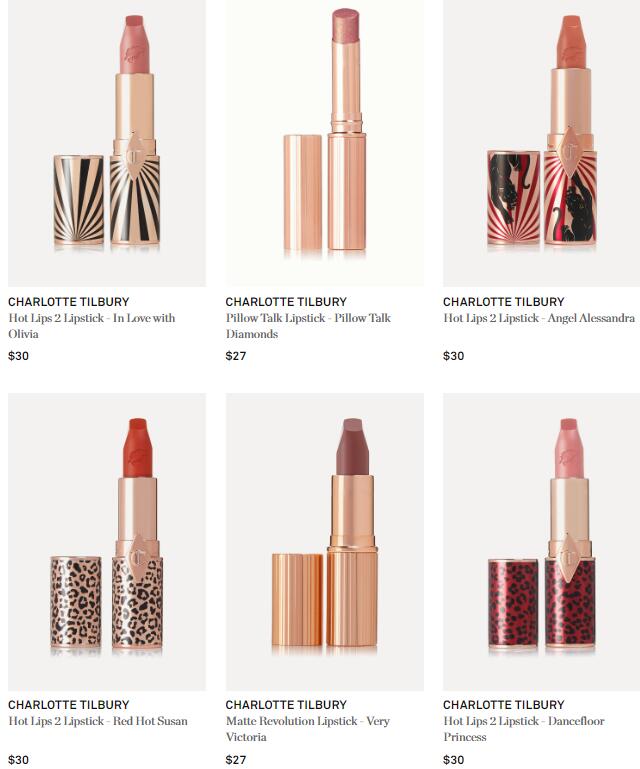Open the Very Victoria matte lipstick image
The image size is (640, 769).
325,541
